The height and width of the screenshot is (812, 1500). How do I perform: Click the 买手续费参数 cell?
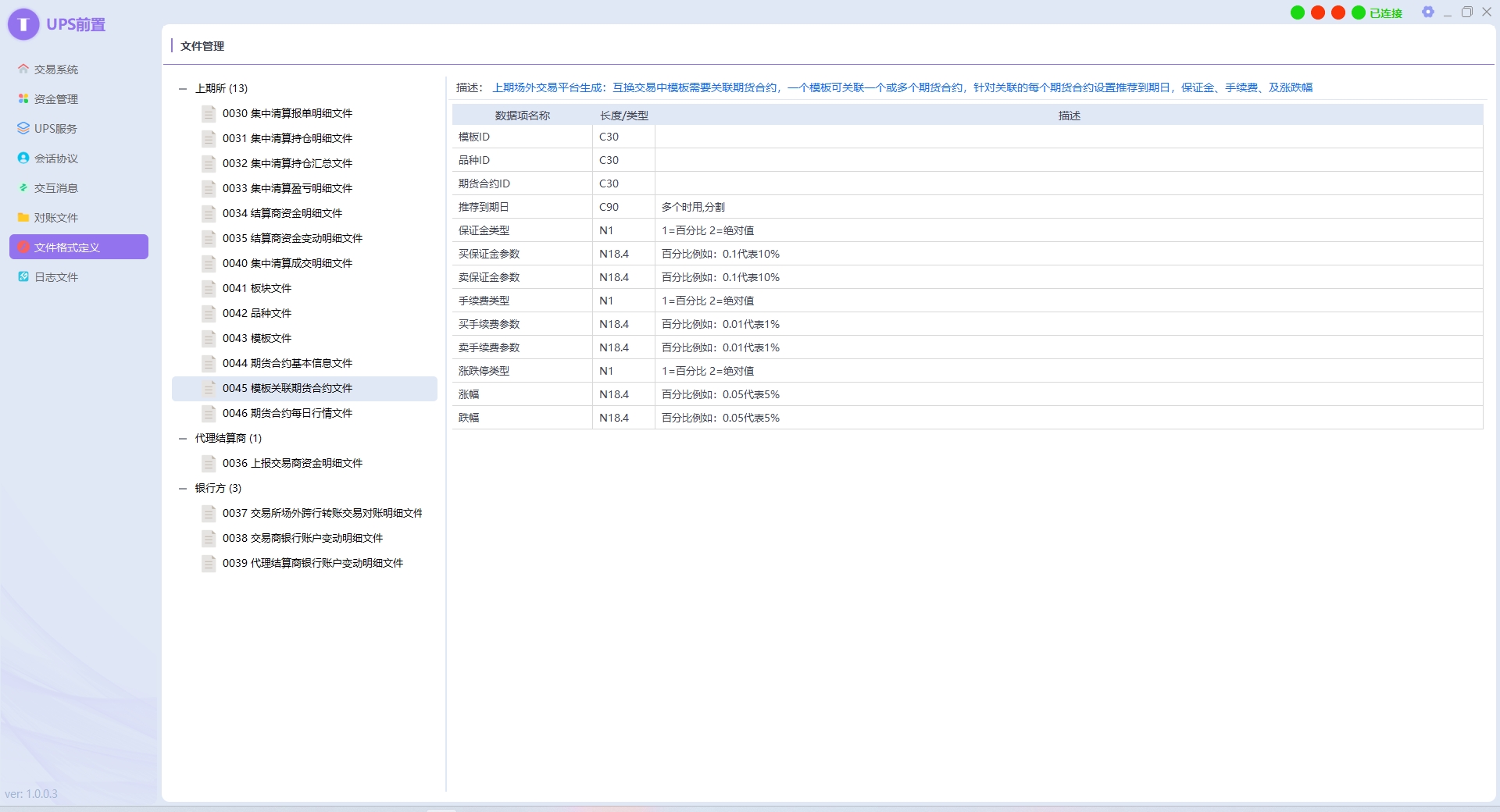point(523,324)
